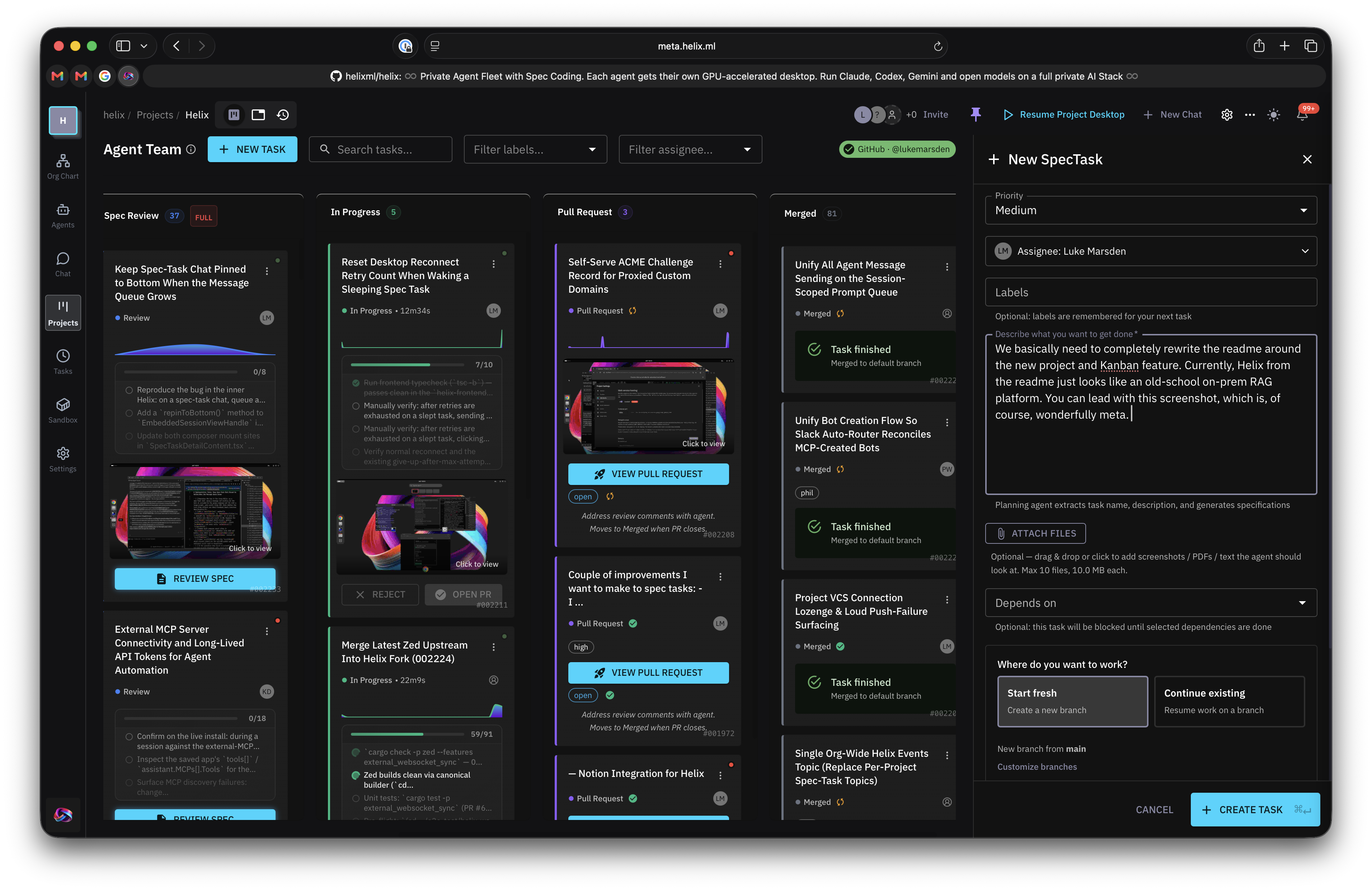Click the Search tasks field
Viewport: 1372px width, 891px height.
click(380, 149)
